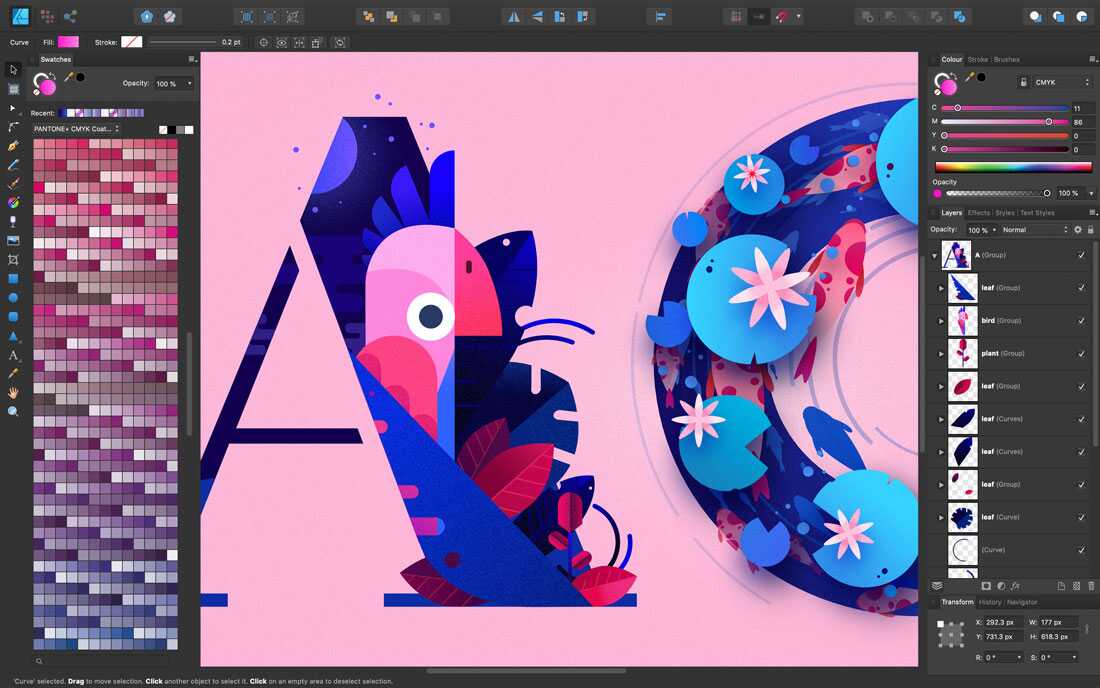Click the Swatches panel label
1100x688 pixels.
coord(55,59)
